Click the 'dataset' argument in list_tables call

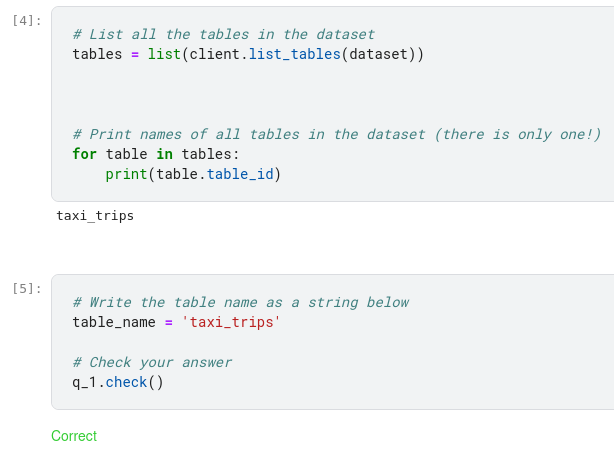pyautogui.click(x=380, y=54)
